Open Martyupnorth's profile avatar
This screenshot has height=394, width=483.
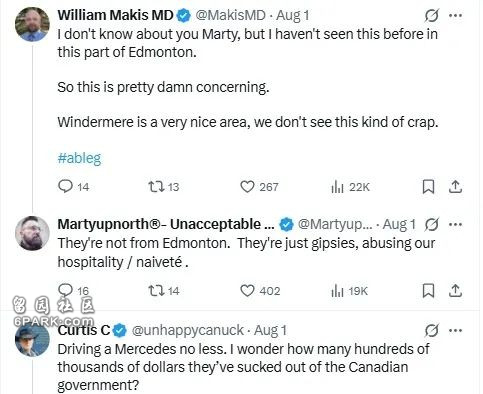(32, 233)
